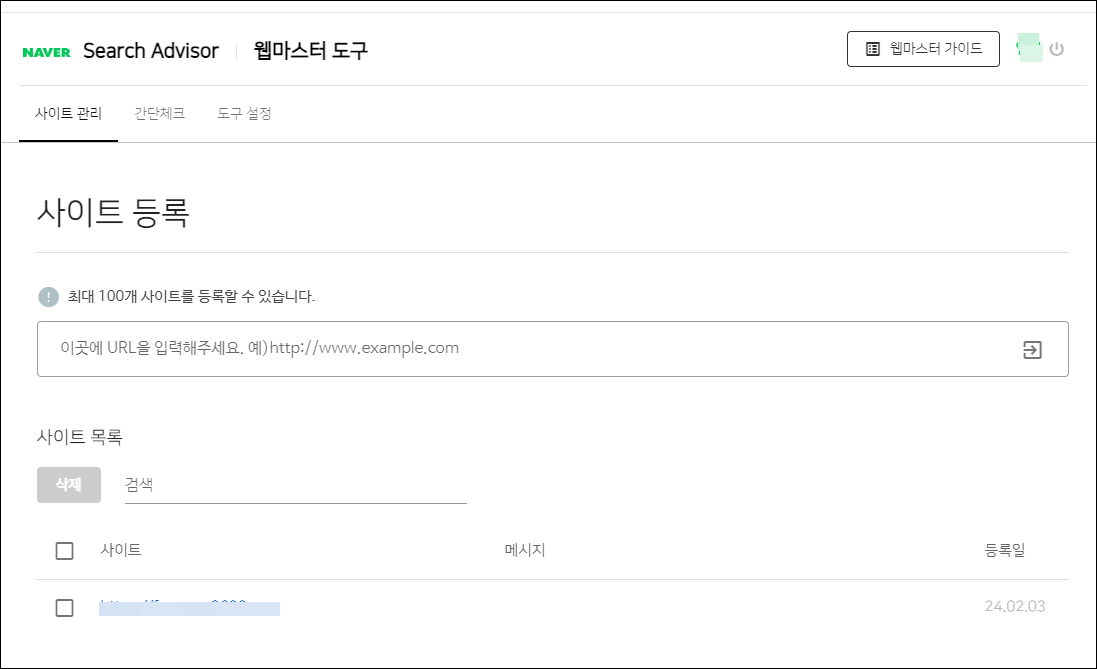Click the 사이트 column header
This screenshot has height=669, width=1097.
122,549
